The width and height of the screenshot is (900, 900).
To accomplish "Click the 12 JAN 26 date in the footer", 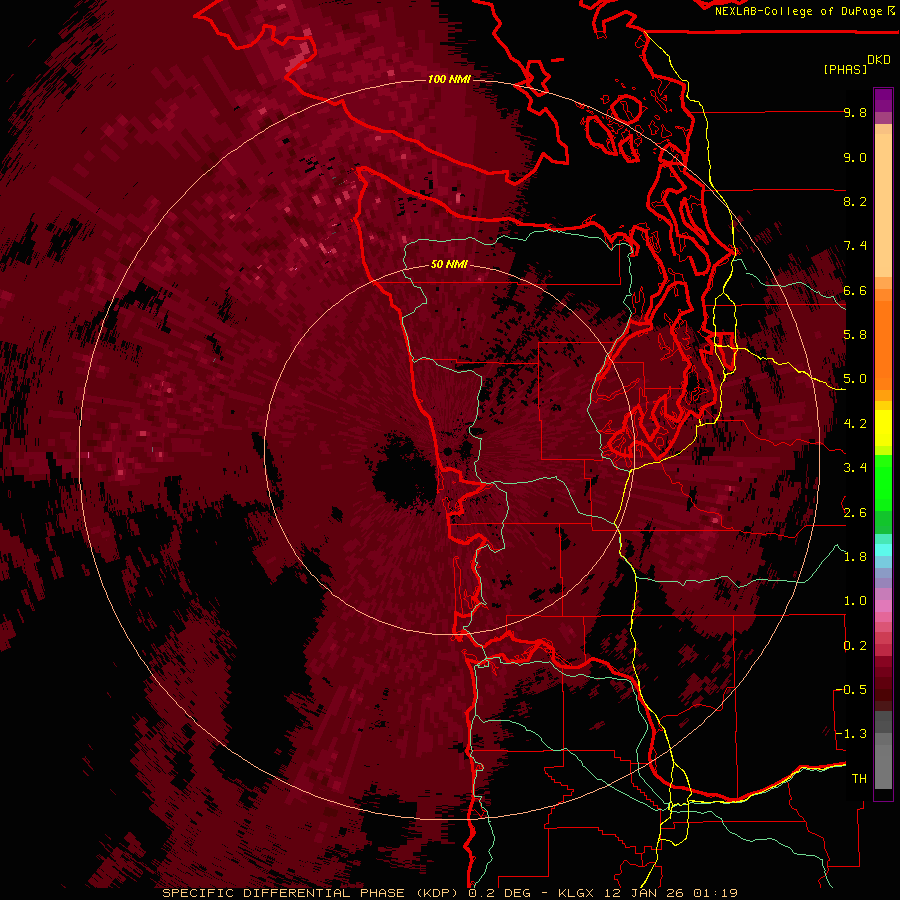I will (646, 893).
